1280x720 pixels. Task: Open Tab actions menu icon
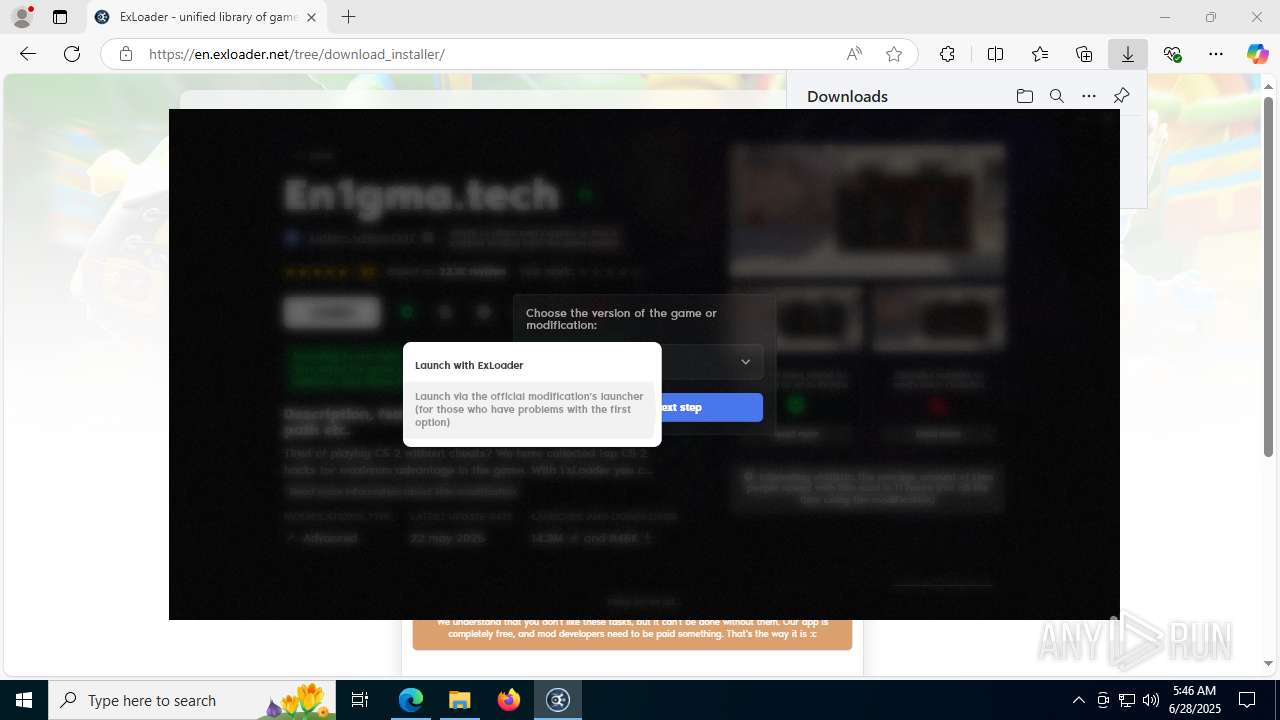click(x=60, y=17)
